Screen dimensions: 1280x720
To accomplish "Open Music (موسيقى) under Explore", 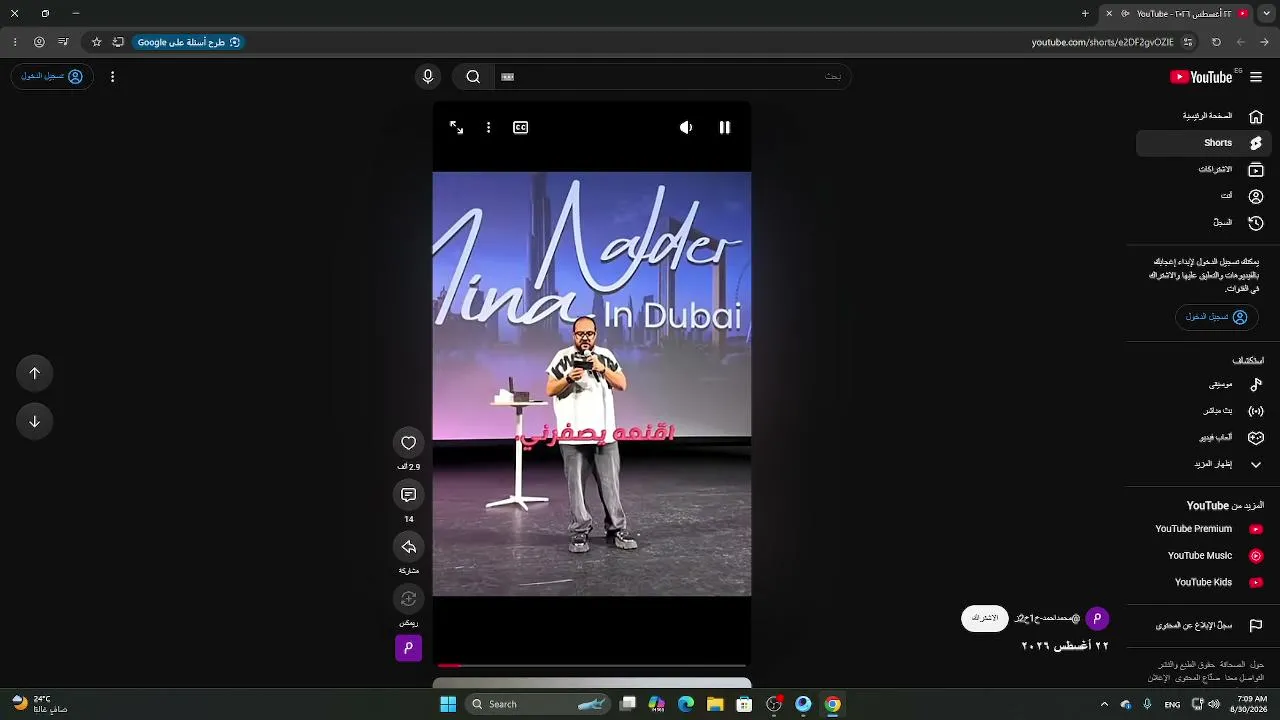I will click(1204, 384).
